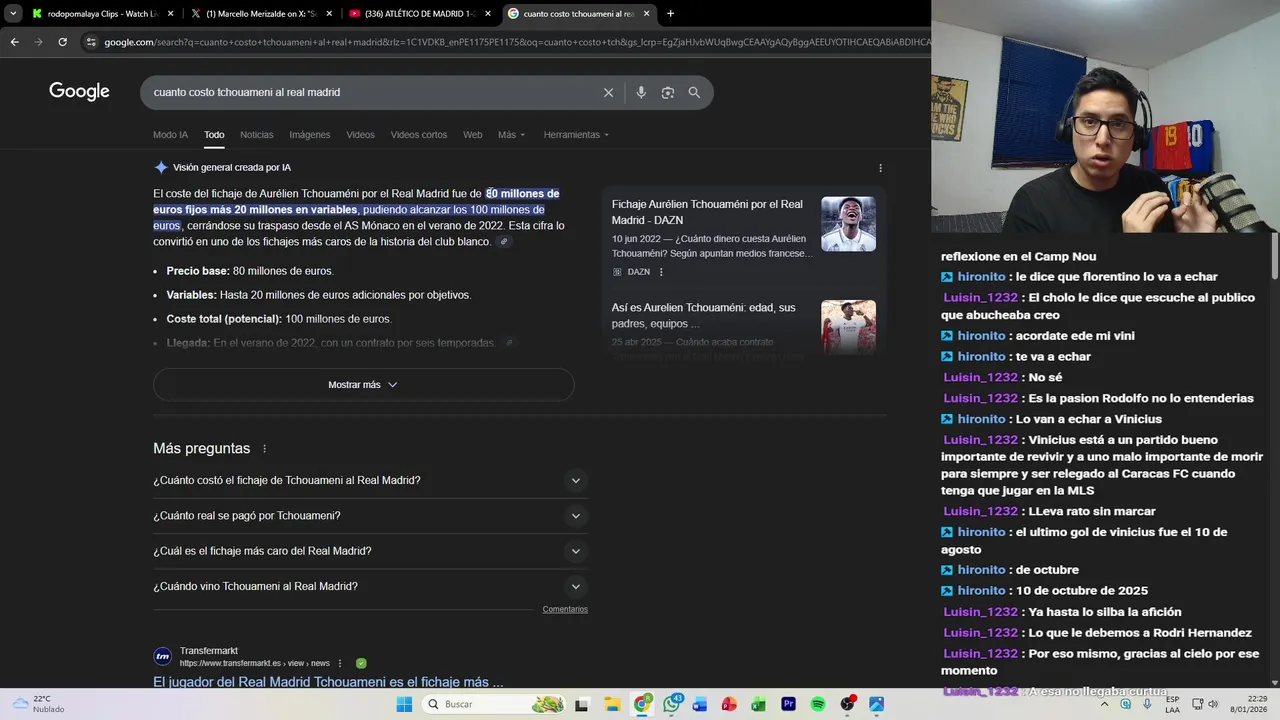Open the Chrome tab search chevron

tap(13, 14)
